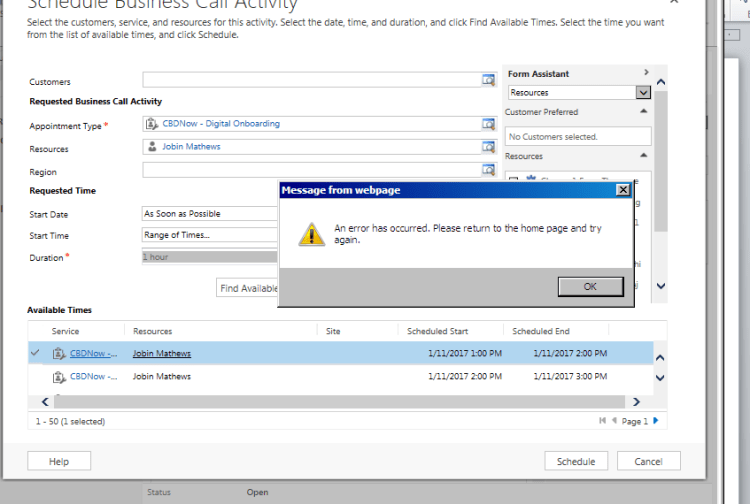
Task: Click the Customers lookup icon
Action: pos(489,80)
